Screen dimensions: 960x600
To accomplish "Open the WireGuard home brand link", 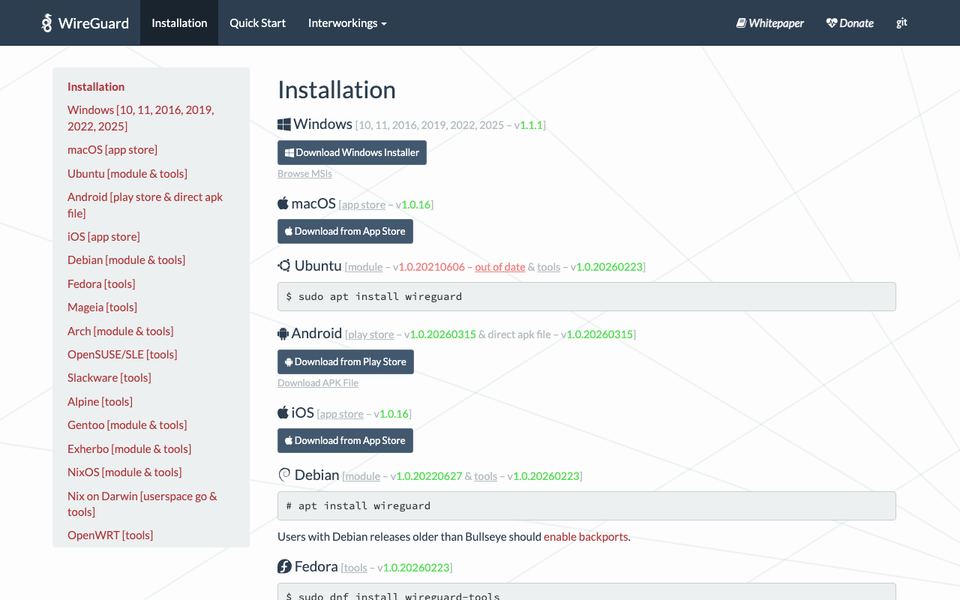I will (x=84, y=23).
